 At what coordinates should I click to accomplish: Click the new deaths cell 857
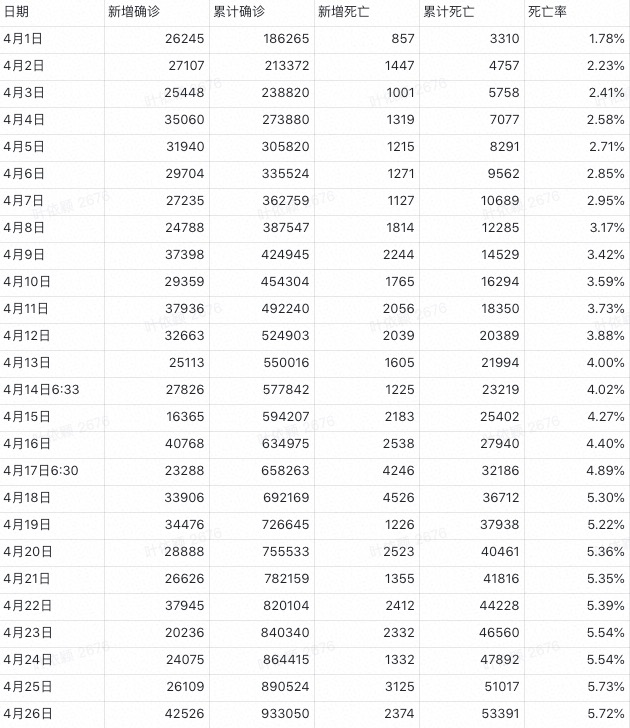tap(401, 39)
